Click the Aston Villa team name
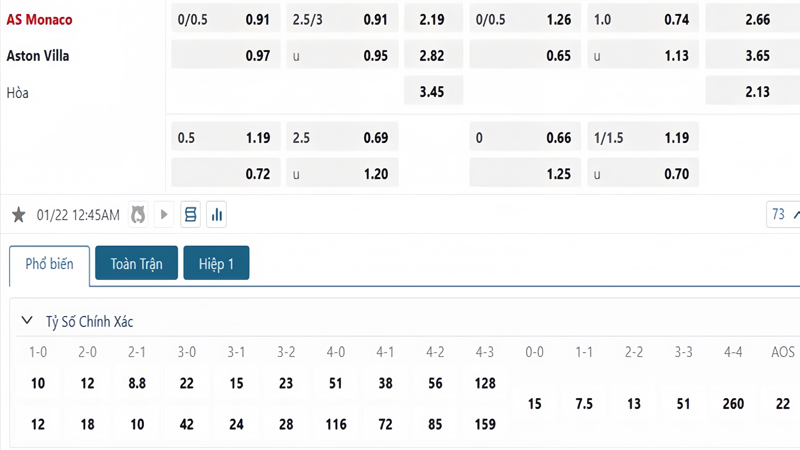Viewport: 800px width, 450px height. coord(38,56)
